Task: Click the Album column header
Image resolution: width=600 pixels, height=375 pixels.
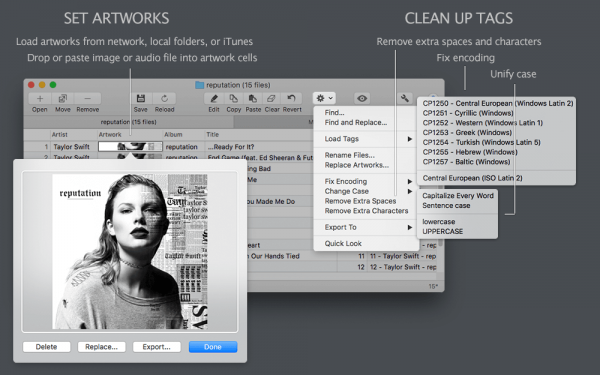Action: [184, 135]
